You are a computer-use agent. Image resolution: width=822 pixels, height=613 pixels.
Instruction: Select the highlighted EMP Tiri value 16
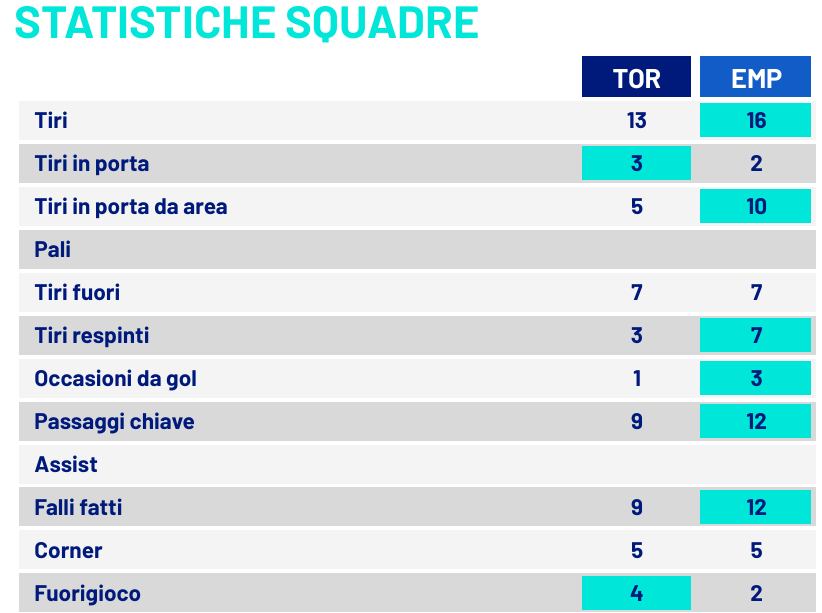tap(755, 121)
